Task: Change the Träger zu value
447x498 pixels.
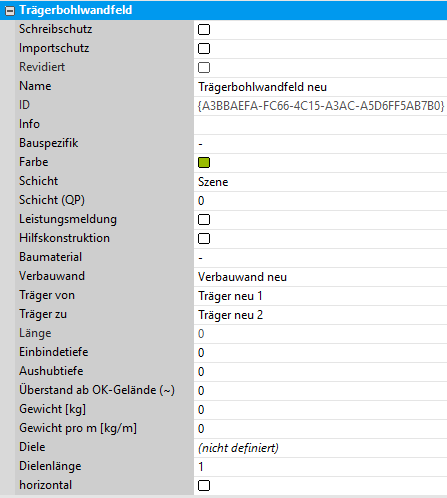Action: click(x=320, y=315)
